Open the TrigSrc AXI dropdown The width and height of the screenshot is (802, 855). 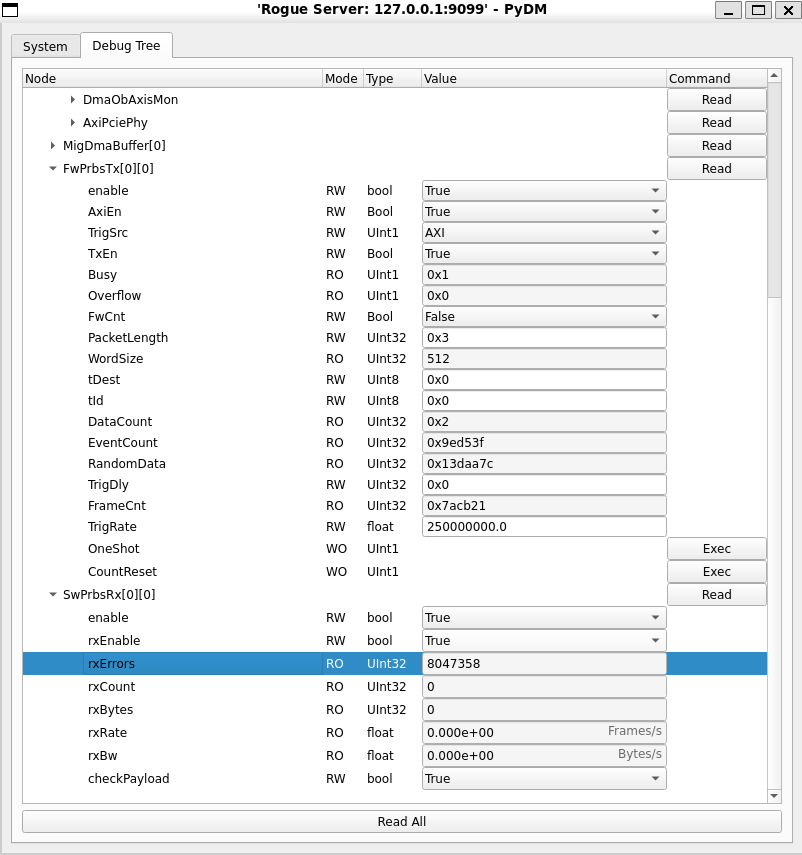(x=543, y=233)
